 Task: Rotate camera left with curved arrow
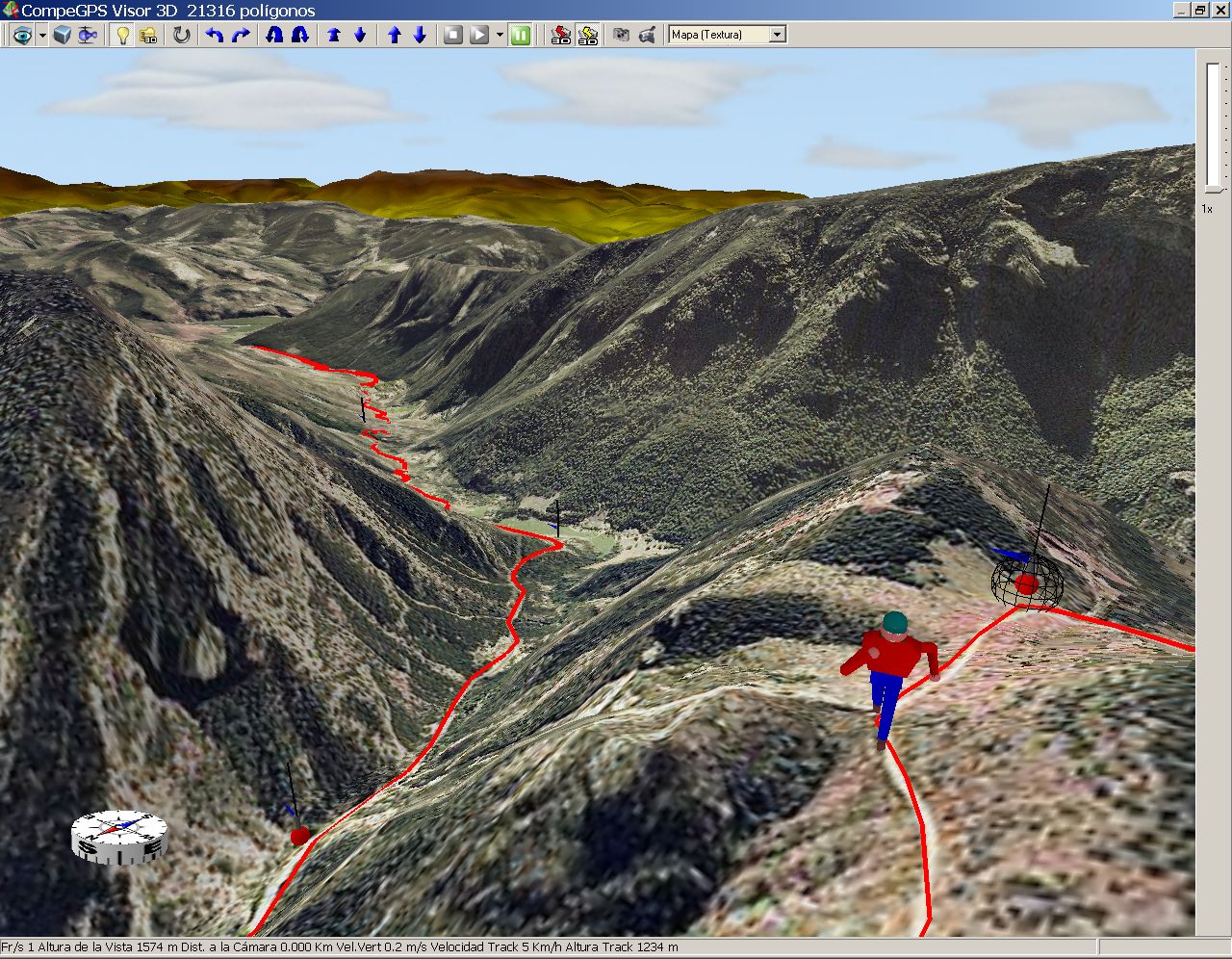coord(215,36)
